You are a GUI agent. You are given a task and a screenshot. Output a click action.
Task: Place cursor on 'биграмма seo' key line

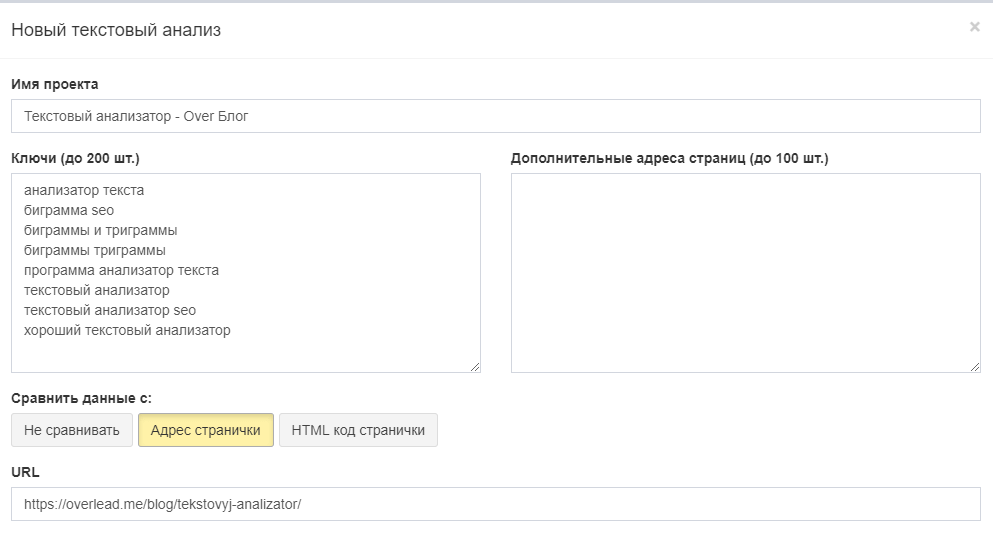tap(69, 210)
